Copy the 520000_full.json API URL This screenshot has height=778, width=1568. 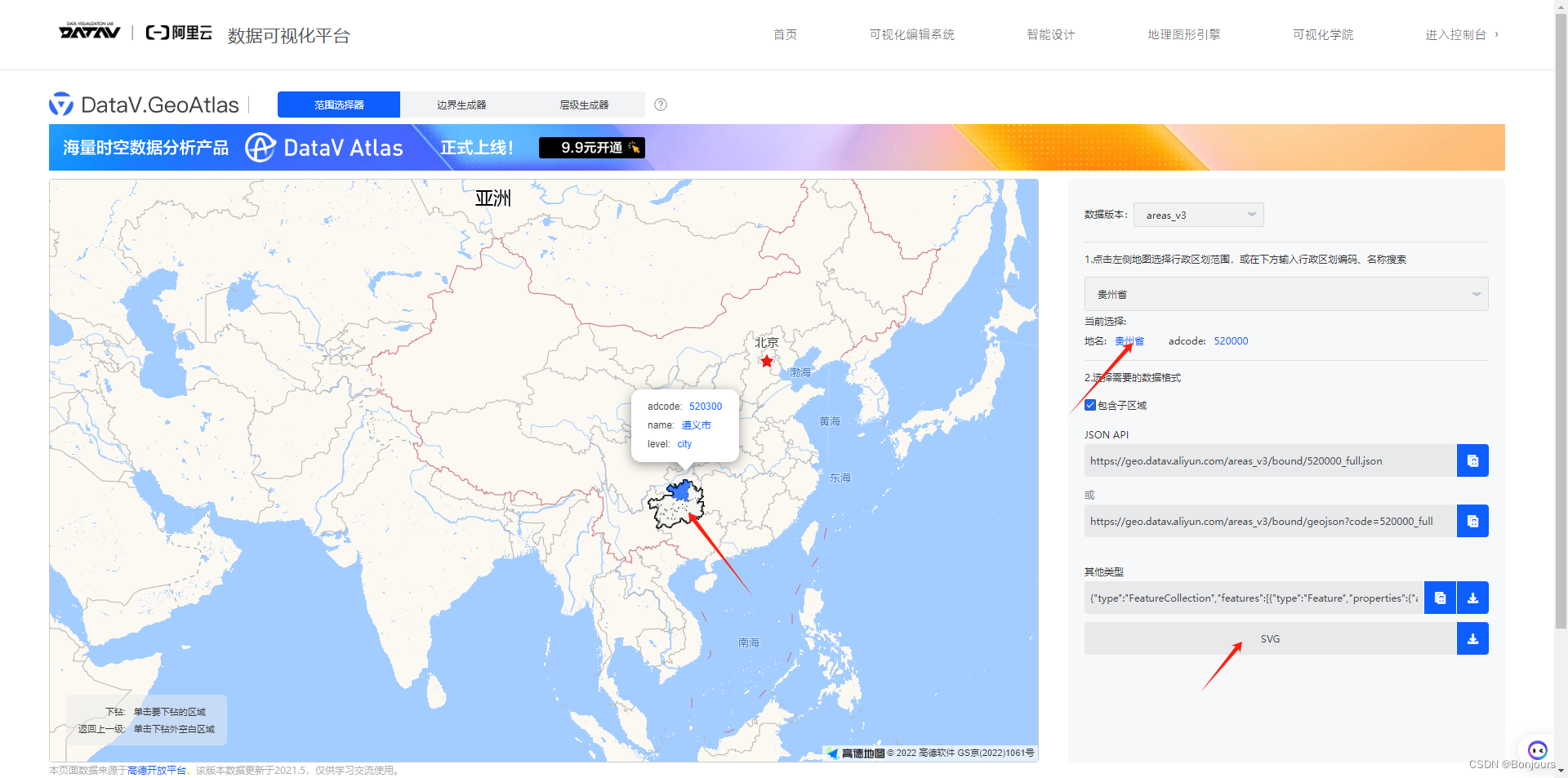[x=1472, y=460]
